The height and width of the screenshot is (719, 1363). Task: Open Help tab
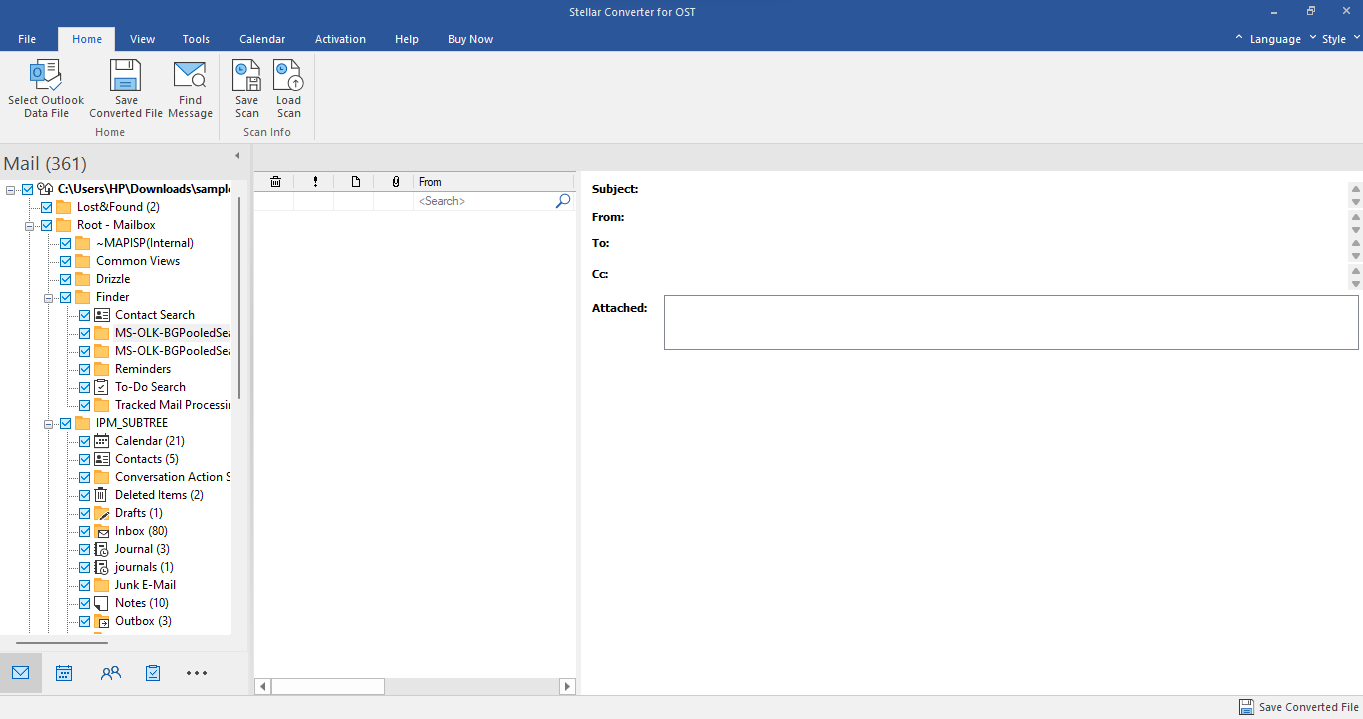(x=407, y=39)
